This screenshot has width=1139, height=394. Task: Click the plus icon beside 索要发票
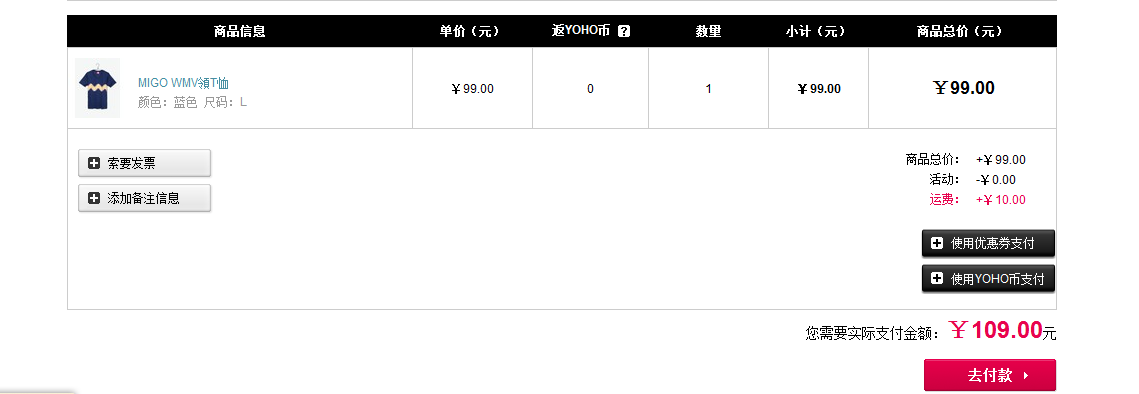pos(94,163)
